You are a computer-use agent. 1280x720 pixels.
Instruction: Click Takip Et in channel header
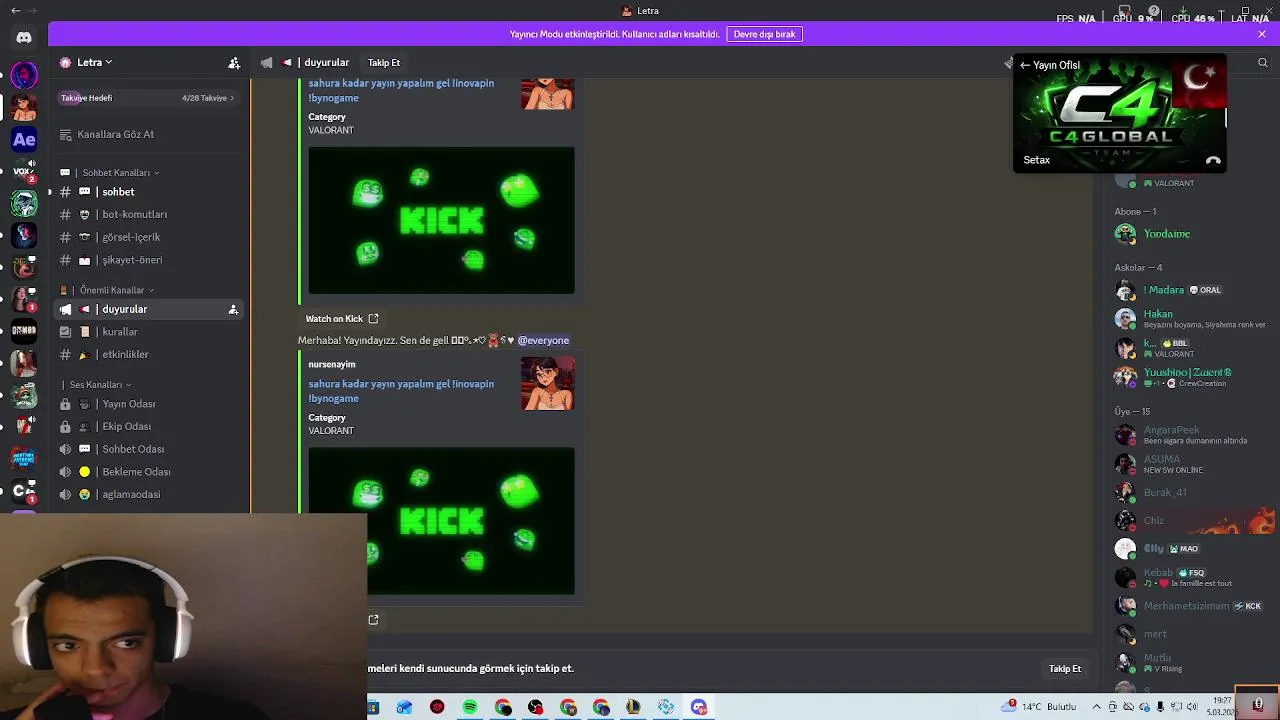coord(384,62)
